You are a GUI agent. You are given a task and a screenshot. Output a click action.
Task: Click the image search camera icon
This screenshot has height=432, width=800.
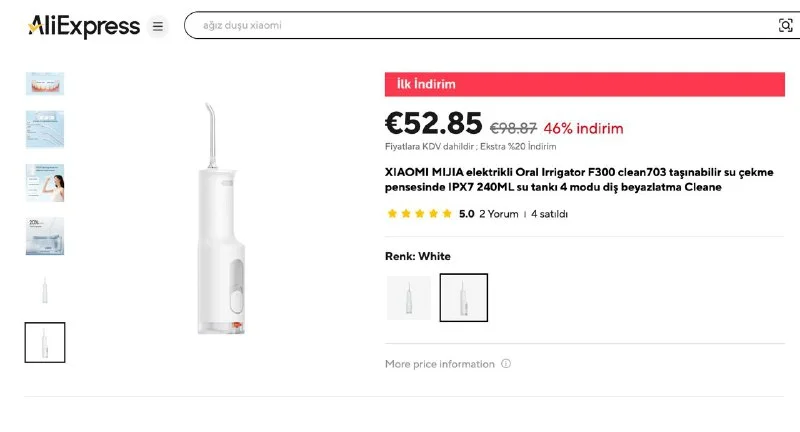pos(785,26)
